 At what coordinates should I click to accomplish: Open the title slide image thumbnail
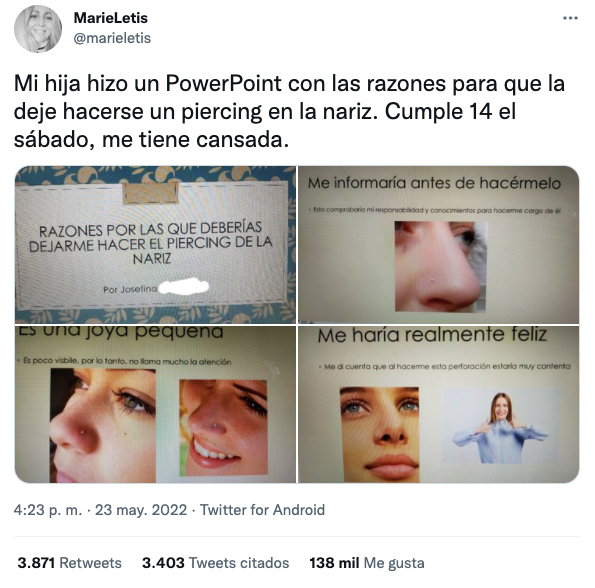tap(155, 245)
